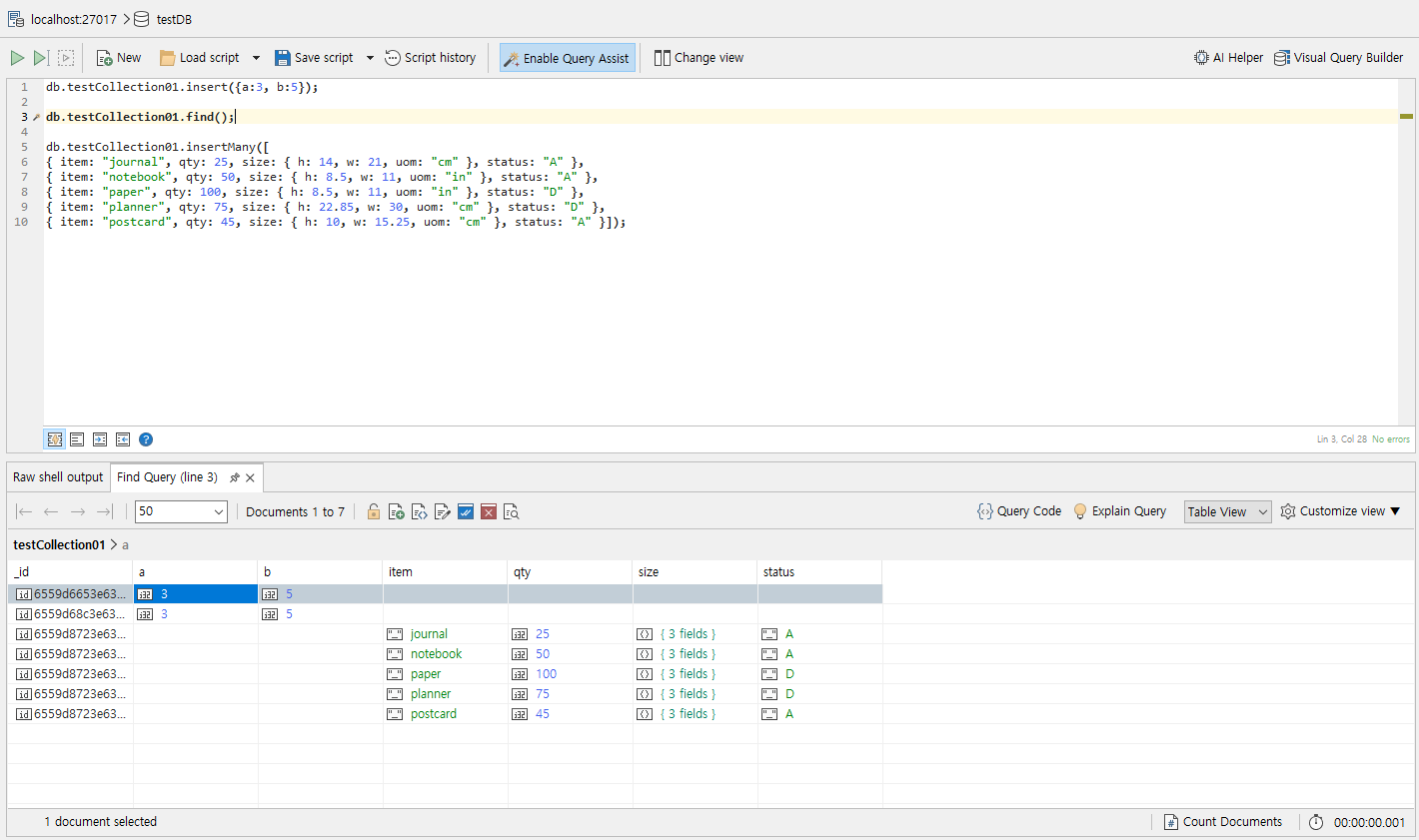This screenshot has height=840, width=1419.
Task: Switch to the Raw shell output tab
Action: click(x=58, y=477)
